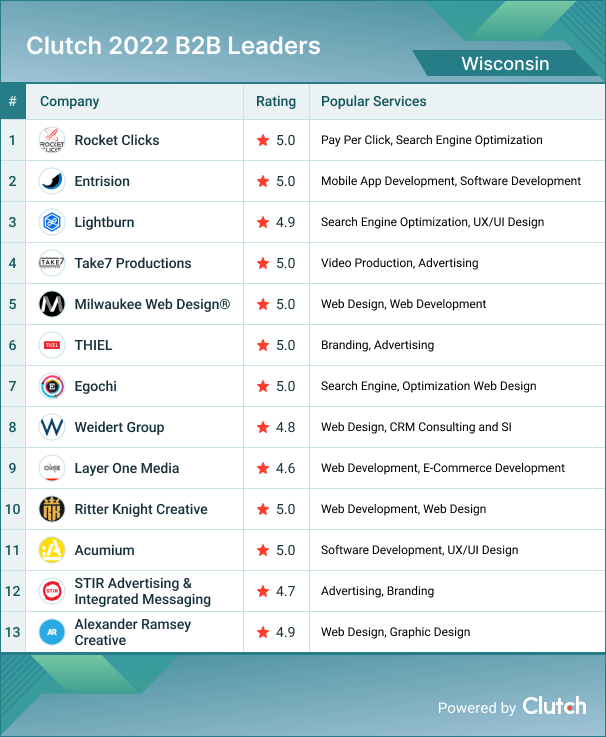
Task: Click the Take7 Productions logo
Action: pyautogui.click(x=52, y=264)
